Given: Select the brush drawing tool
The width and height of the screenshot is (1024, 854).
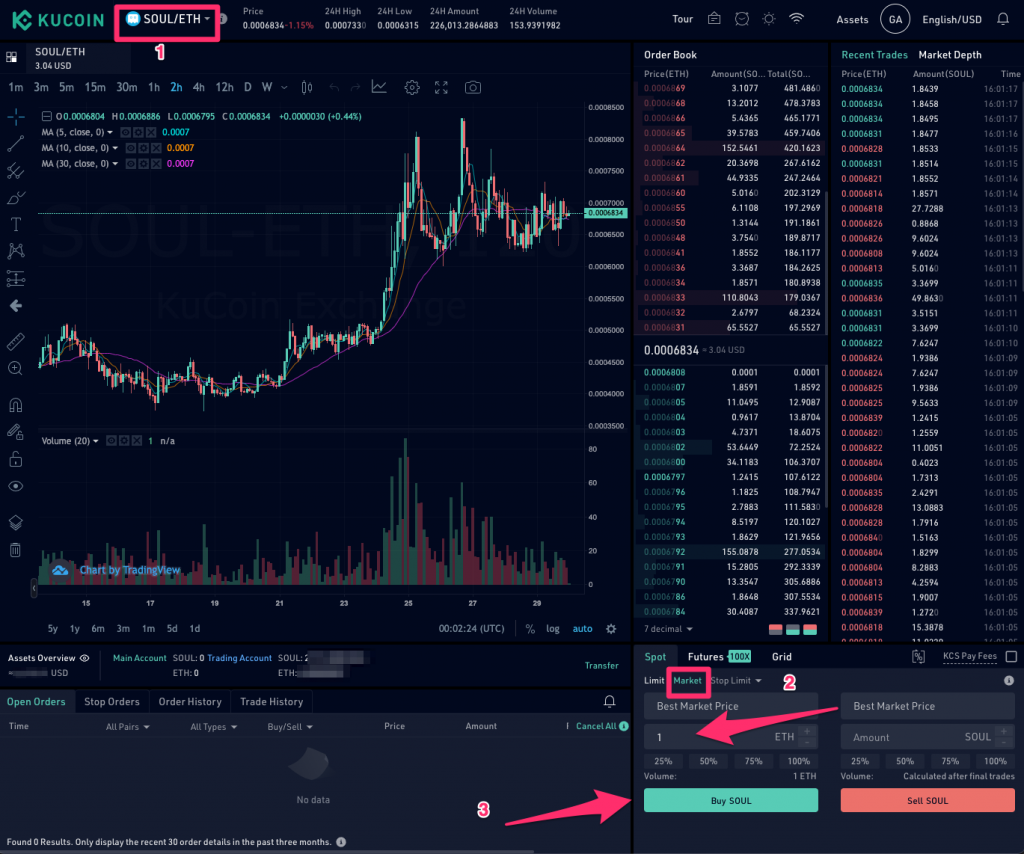Looking at the screenshot, I should (x=16, y=198).
